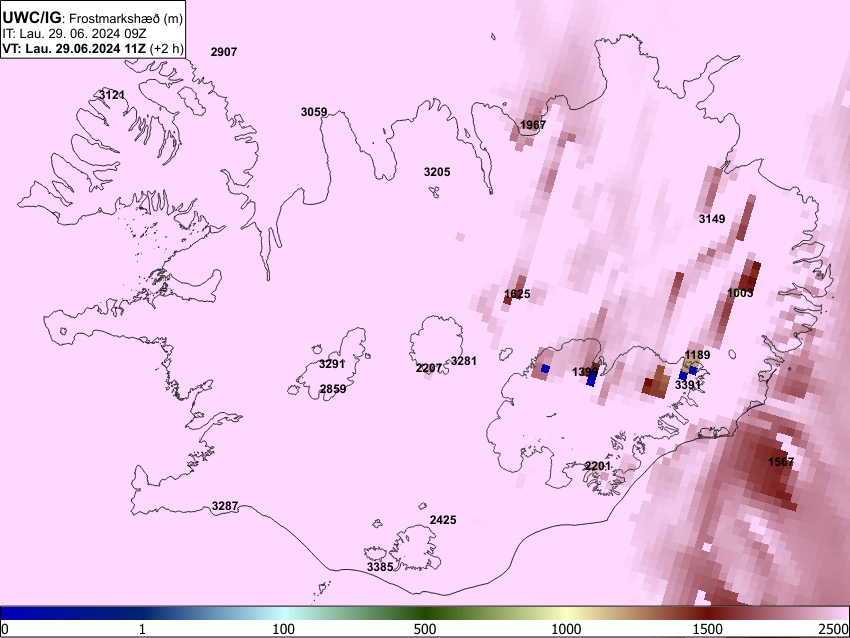Click the 1967 value label
The width and height of the screenshot is (850, 638).
[x=533, y=125]
